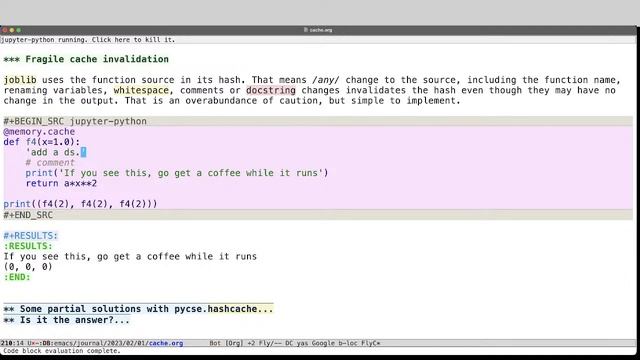The image size is (640, 360).
Task: Click the @memory.cache decorator
Action: 39,132
